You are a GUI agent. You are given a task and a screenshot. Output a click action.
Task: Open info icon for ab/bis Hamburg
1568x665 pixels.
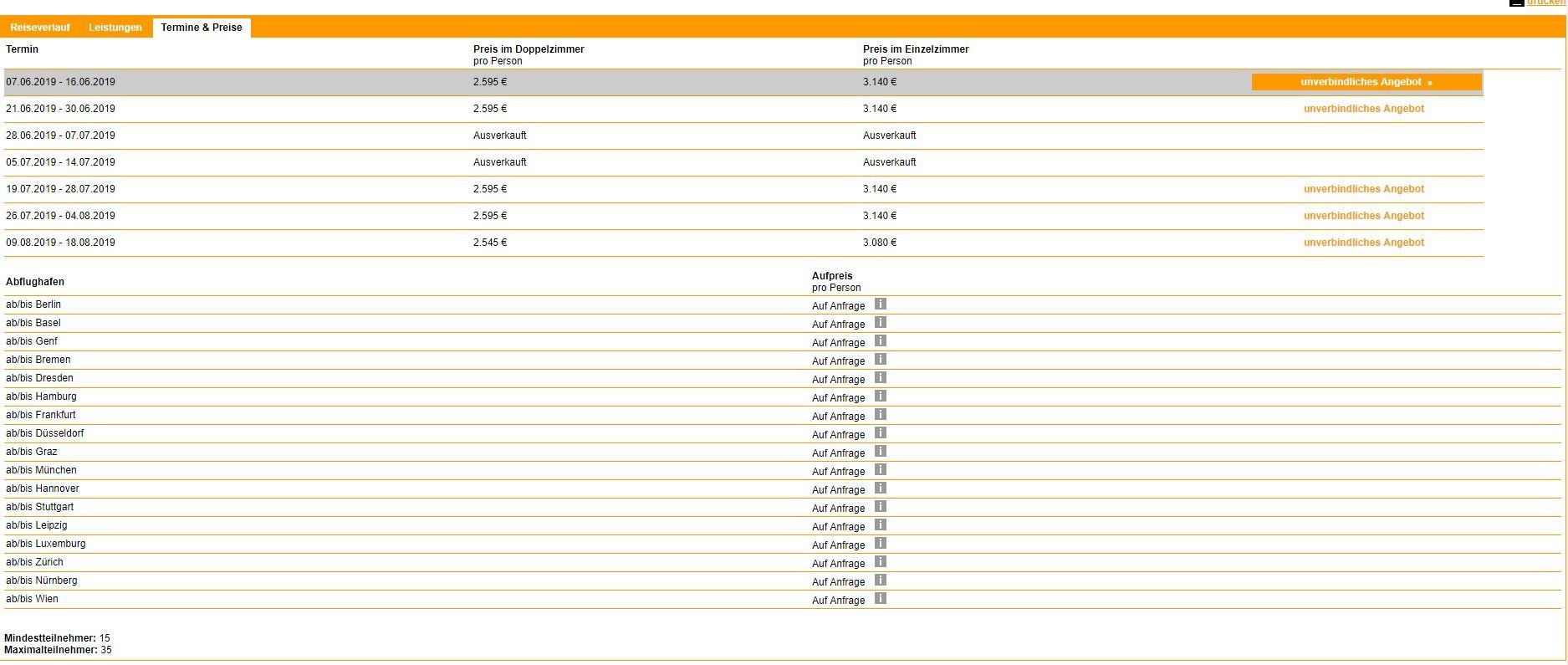click(880, 396)
